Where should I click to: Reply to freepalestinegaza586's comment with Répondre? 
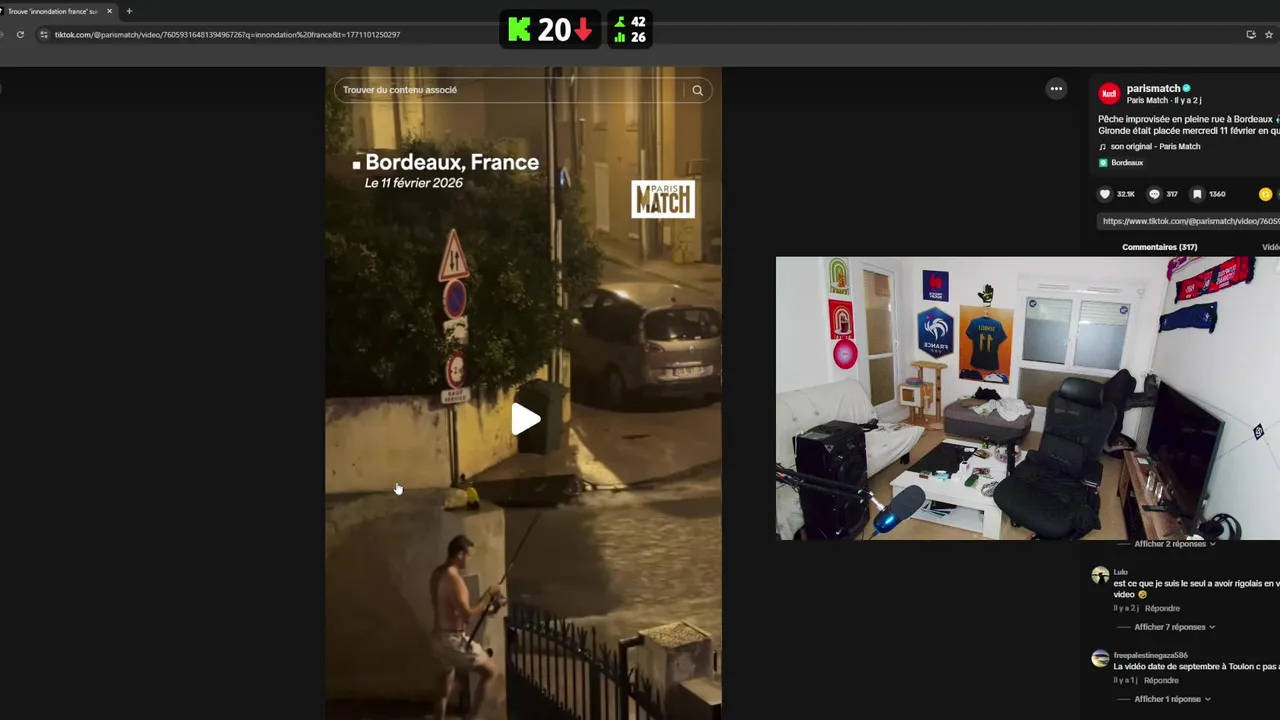pos(1161,680)
